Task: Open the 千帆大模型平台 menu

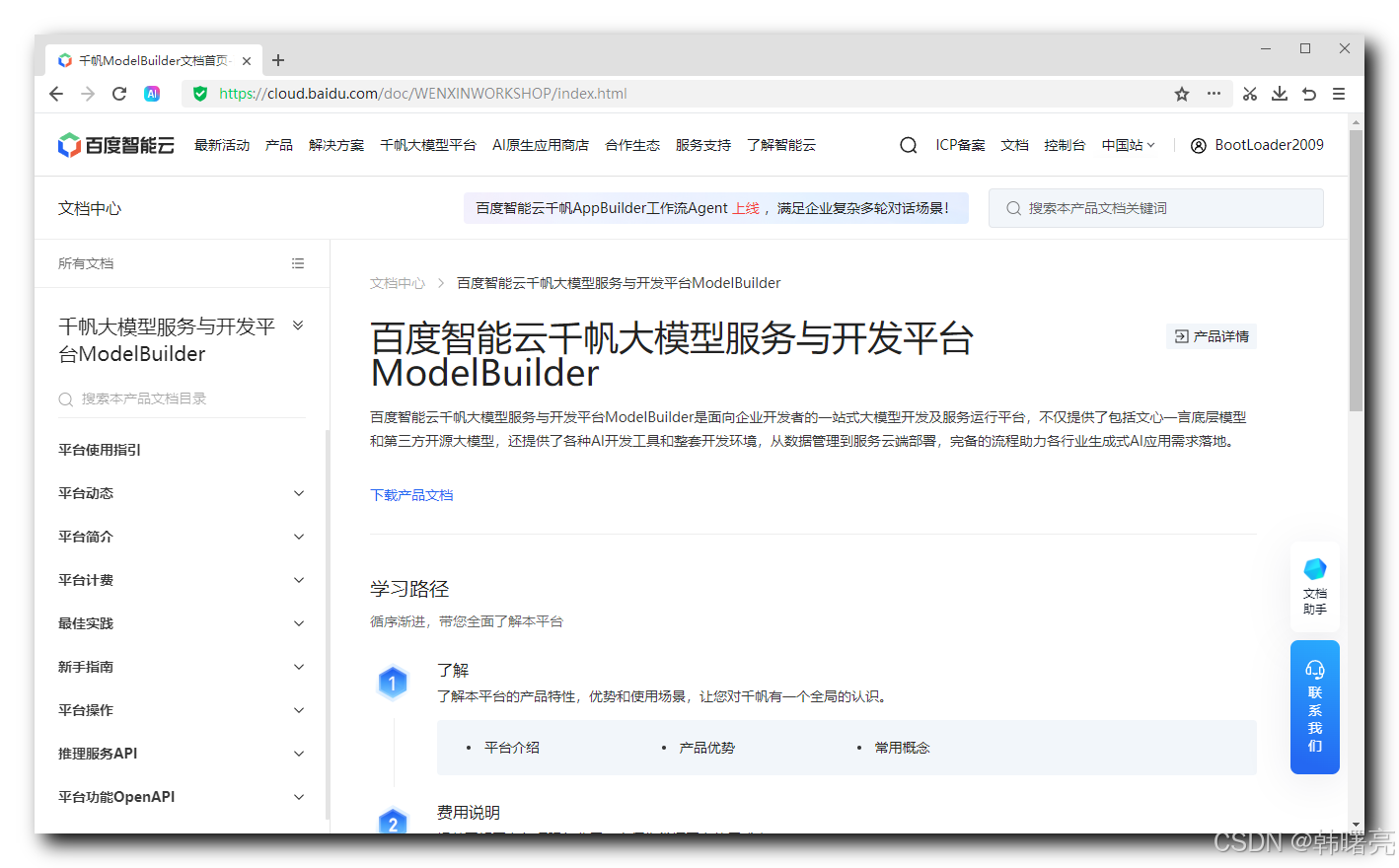Action: (428, 145)
